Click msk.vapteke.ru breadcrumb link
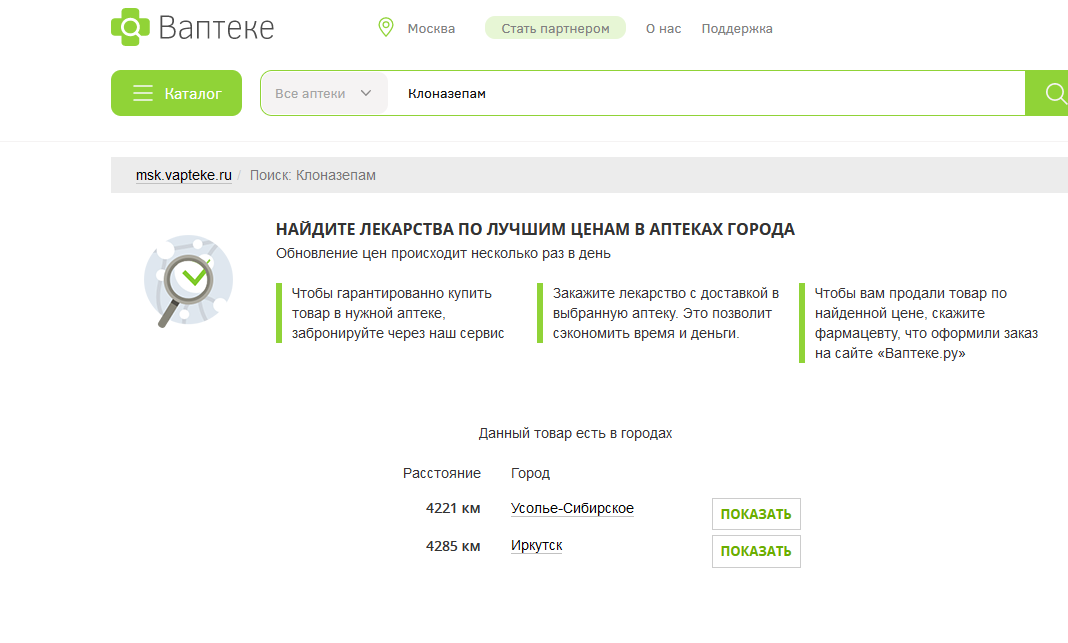1068x643 pixels. 184,175
